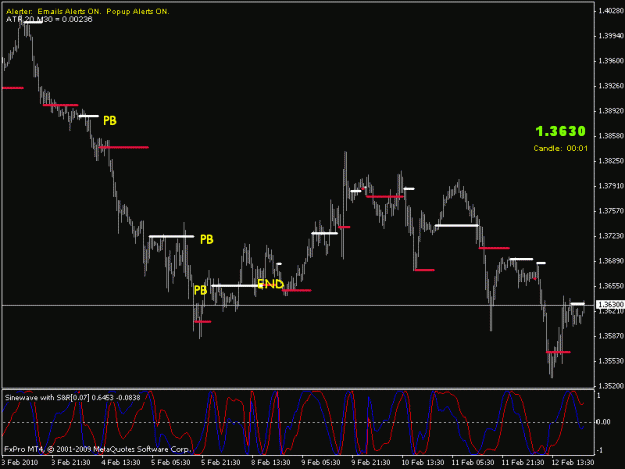Viewport: 625px width, 469px height.
Task: Select the "ATR 20 M30 = 0.00238" readout
Action: tap(49, 19)
